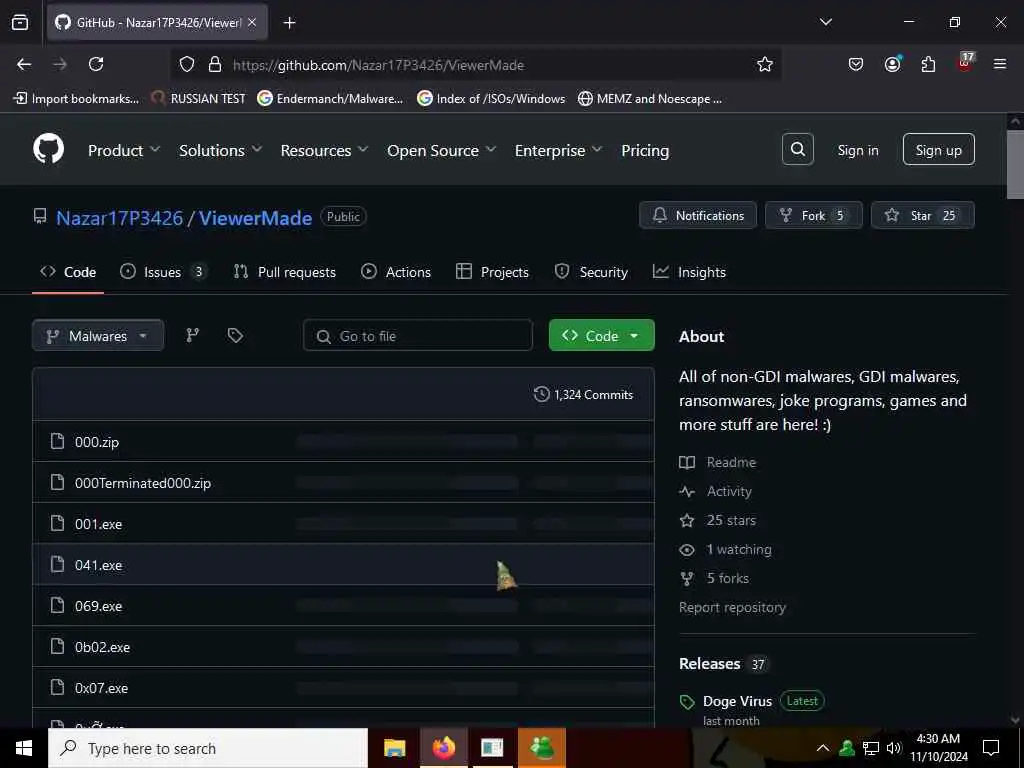Star the repository with Star button
1024x768 pixels.
(x=923, y=216)
